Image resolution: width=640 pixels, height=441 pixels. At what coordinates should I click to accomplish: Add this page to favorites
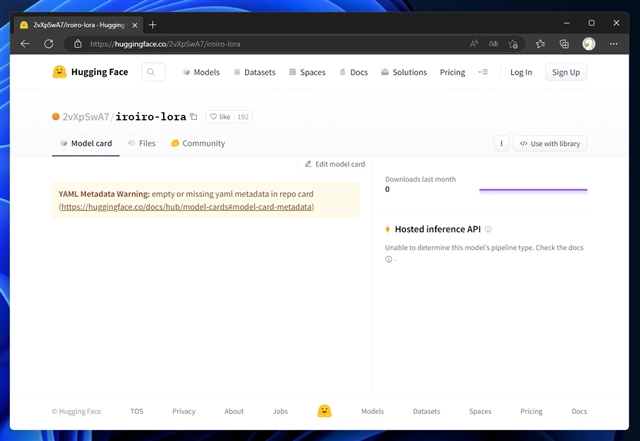[x=513, y=44]
